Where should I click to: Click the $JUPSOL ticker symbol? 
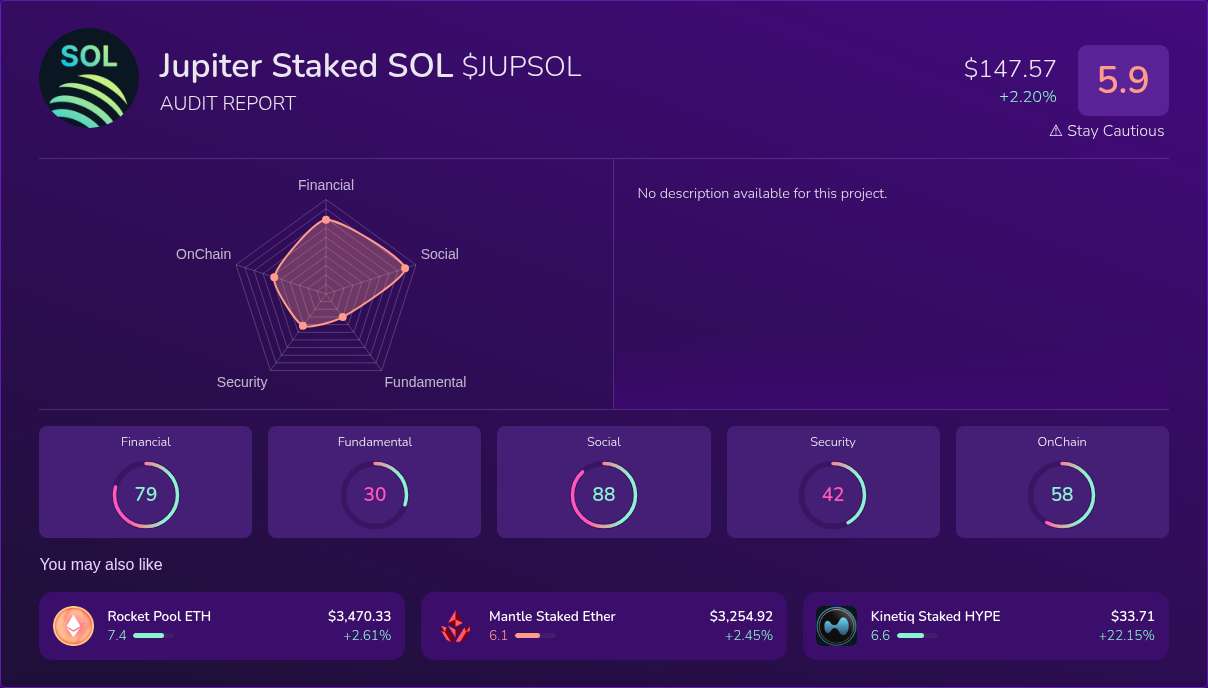tap(521, 66)
